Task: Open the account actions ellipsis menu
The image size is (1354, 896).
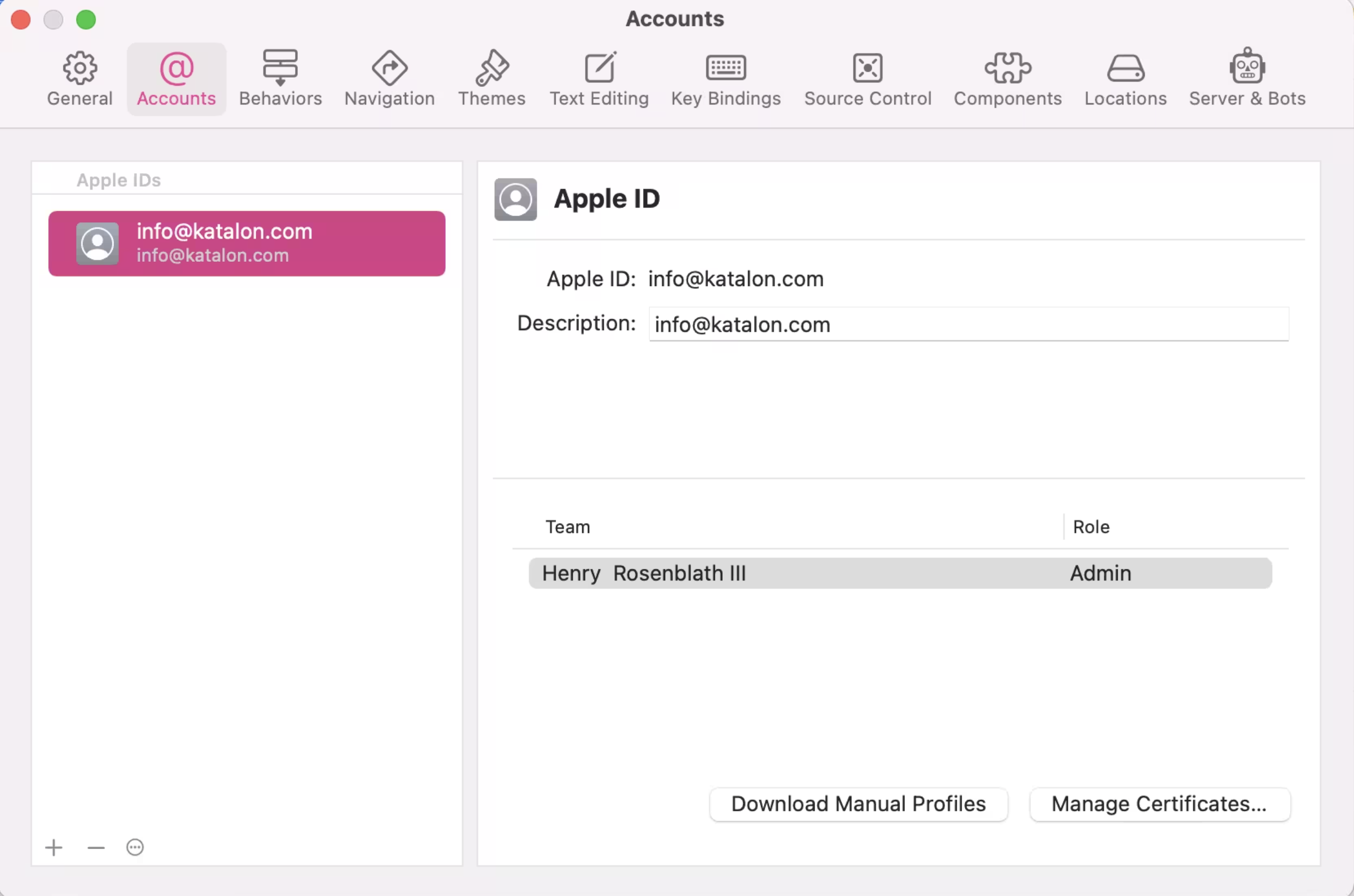Action: point(135,847)
